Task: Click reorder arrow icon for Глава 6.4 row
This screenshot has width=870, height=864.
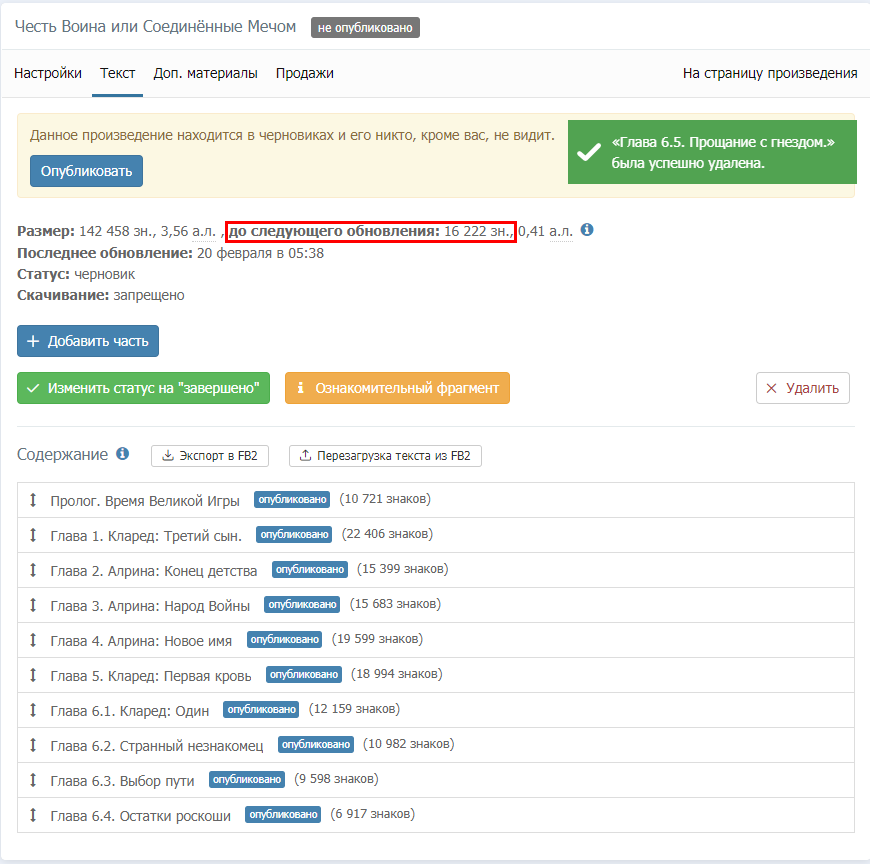Action: (x=33, y=815)
